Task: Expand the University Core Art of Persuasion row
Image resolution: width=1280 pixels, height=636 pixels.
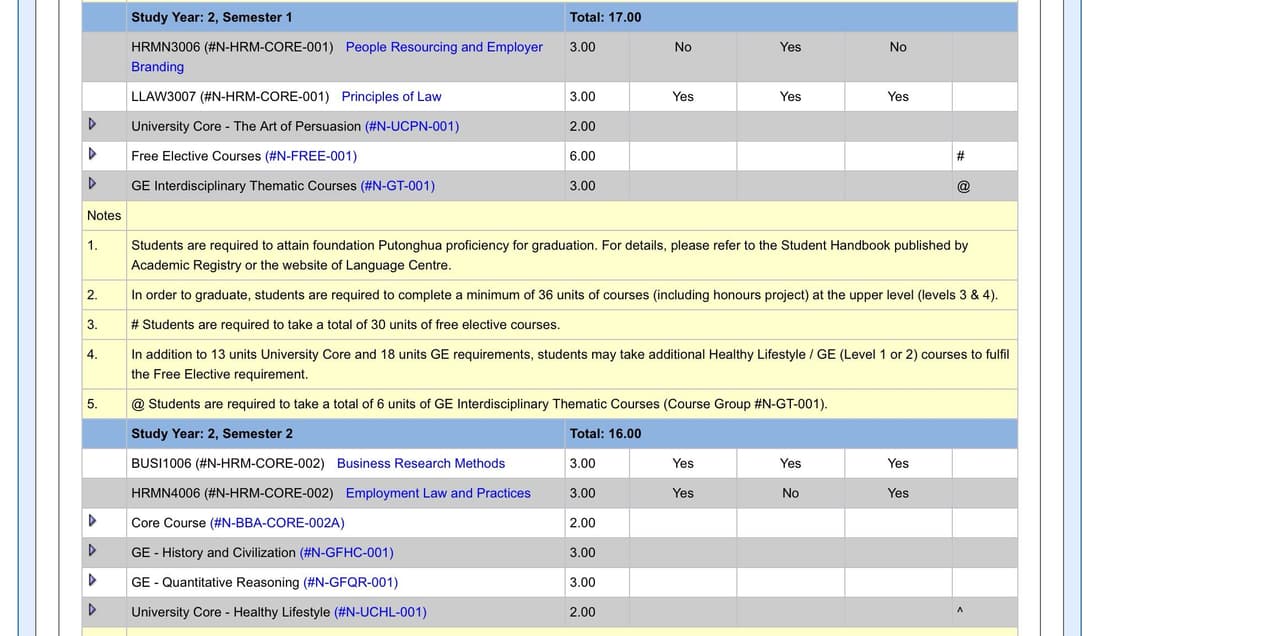Action: pyautogui.click(x=92, y=125)
